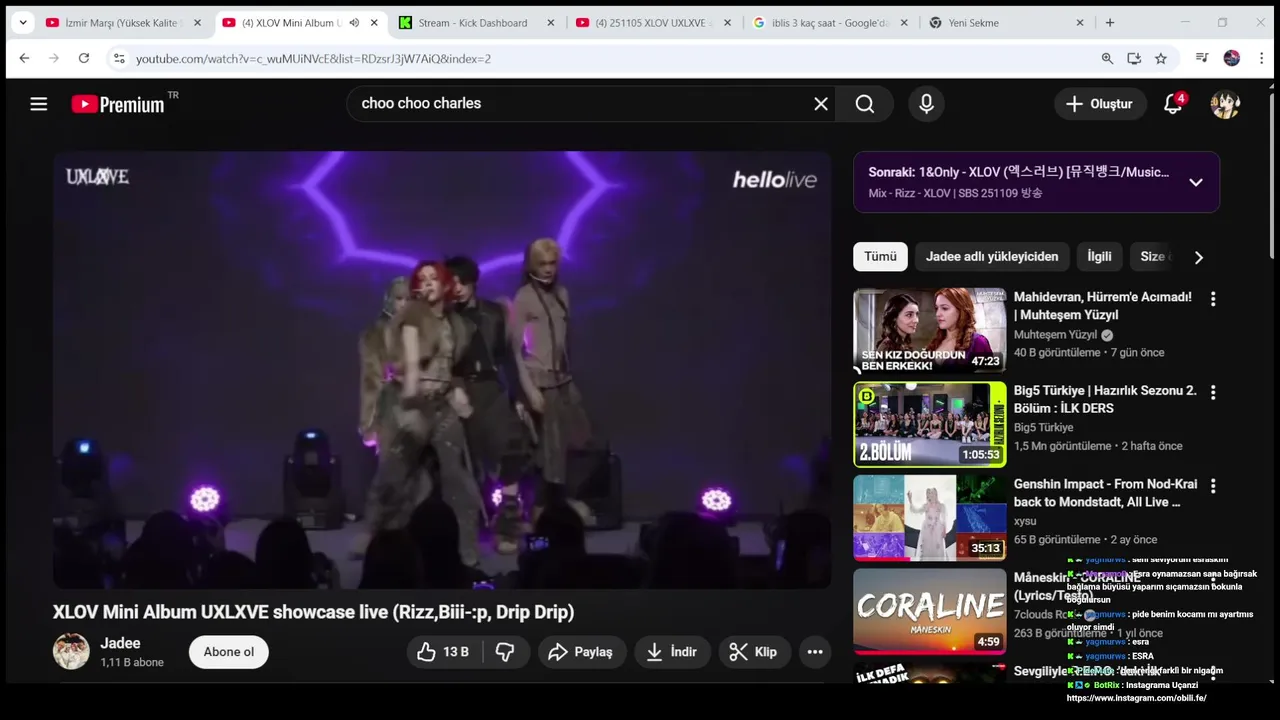Image resolution: width=1280 pixels, height=720 pixels.
Task: Open Muhteşem Yüzyıl channel name
Action: [x=1055, y=335]
